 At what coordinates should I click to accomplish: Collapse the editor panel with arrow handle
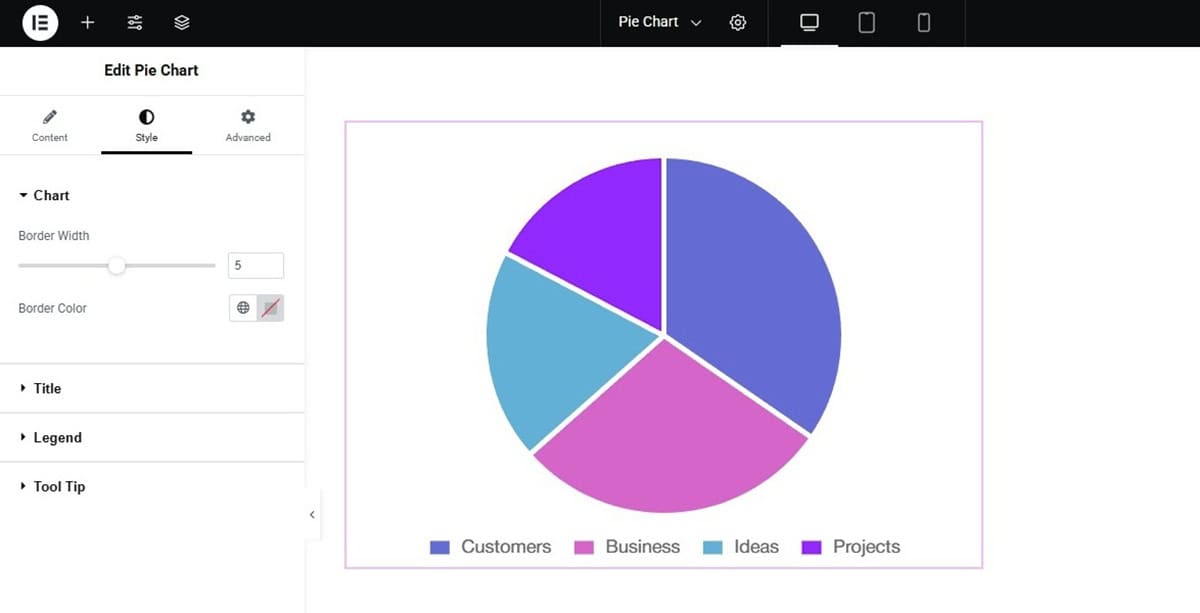[312, 514]
